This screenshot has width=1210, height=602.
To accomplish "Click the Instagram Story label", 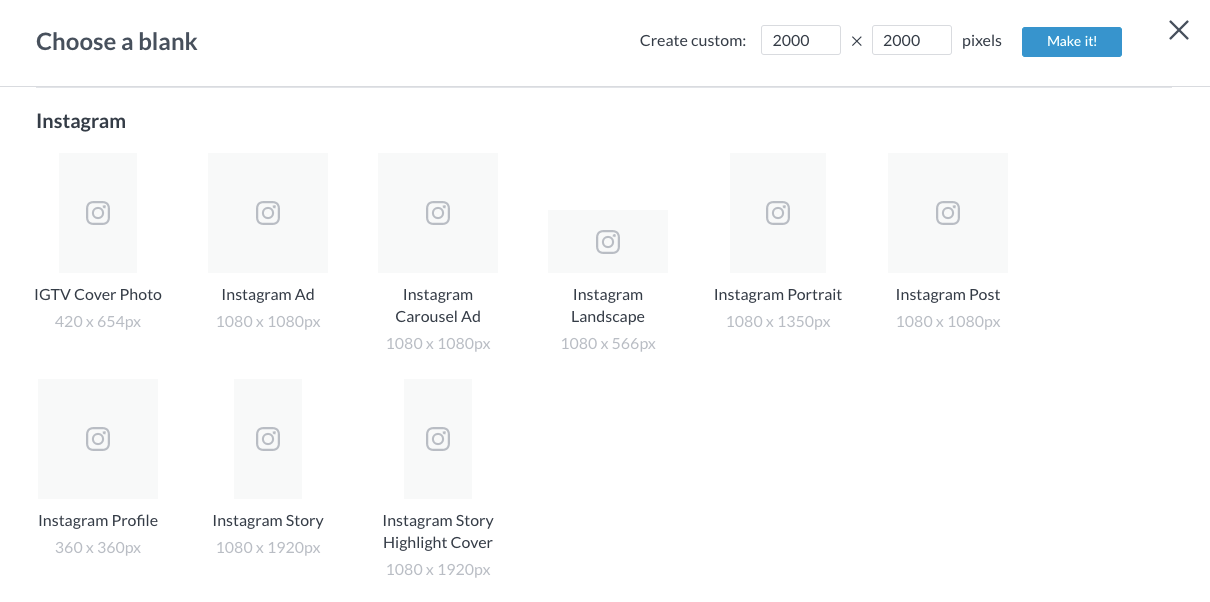I will [x=268, y=521].
